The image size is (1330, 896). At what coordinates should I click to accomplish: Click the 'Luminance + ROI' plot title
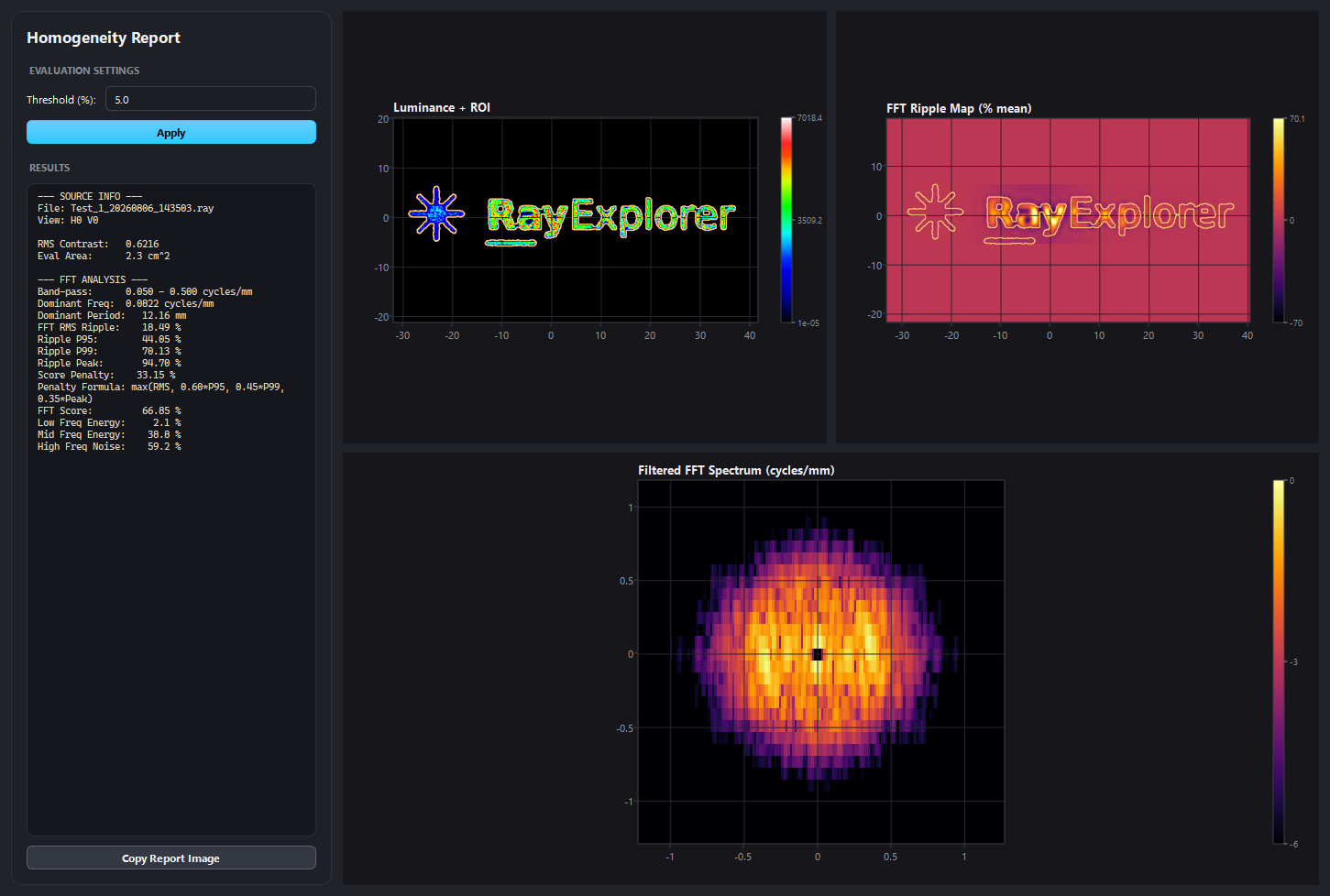(442, 107)
